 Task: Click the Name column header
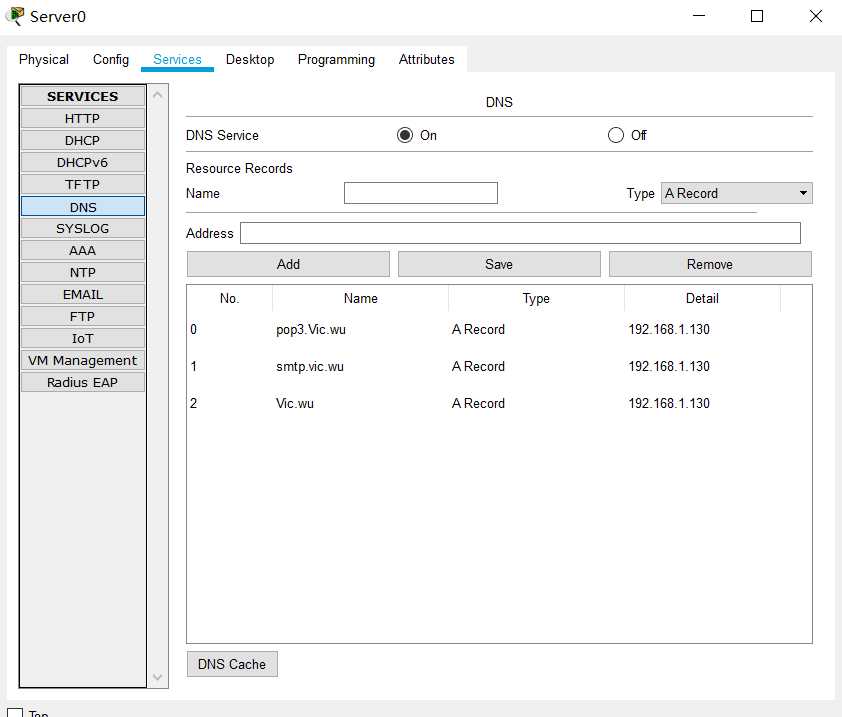[x=361, y=298]
